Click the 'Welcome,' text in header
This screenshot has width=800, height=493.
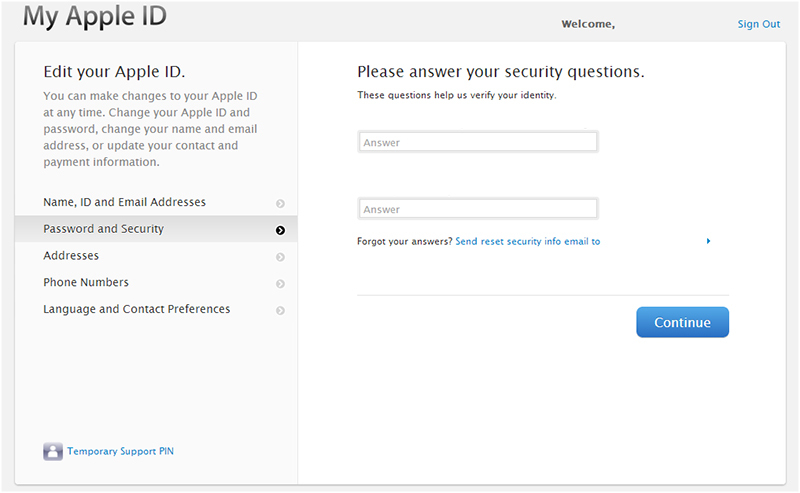click(x=588, y=24)
